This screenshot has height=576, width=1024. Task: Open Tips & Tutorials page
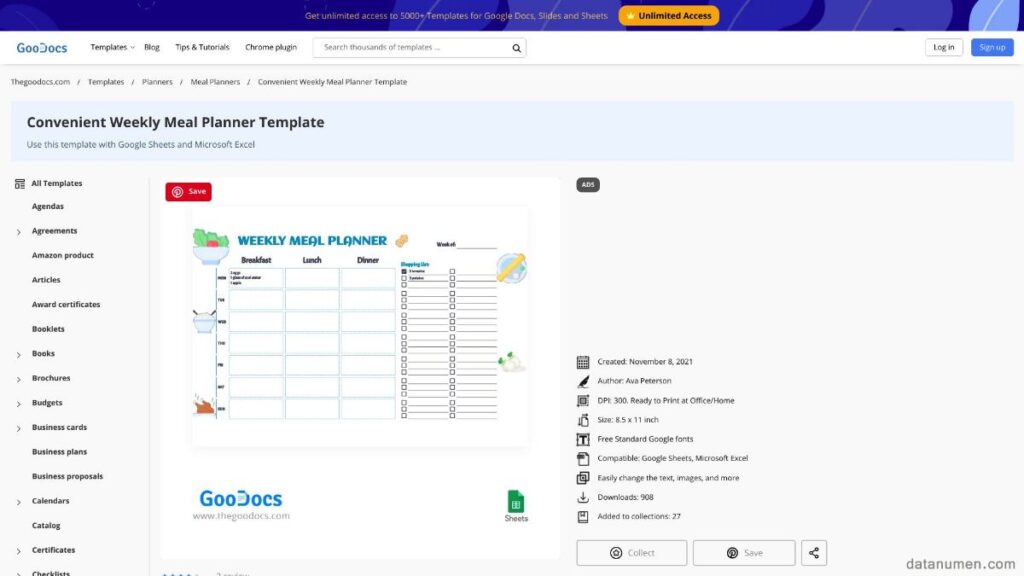point(202,48)
